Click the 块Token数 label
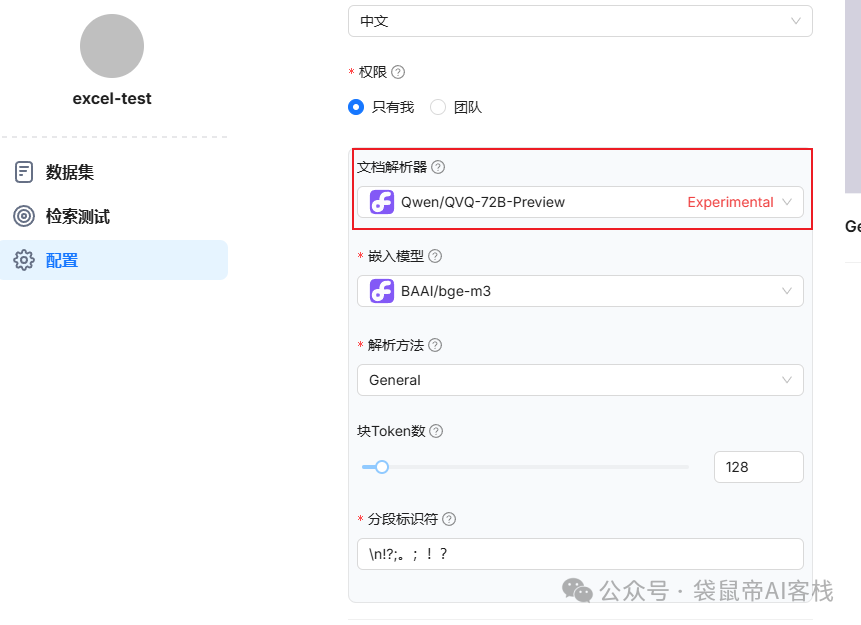Image resolution: width=861 pixels, height=625 pixels. pyautogui.click(x=392, y=431)
